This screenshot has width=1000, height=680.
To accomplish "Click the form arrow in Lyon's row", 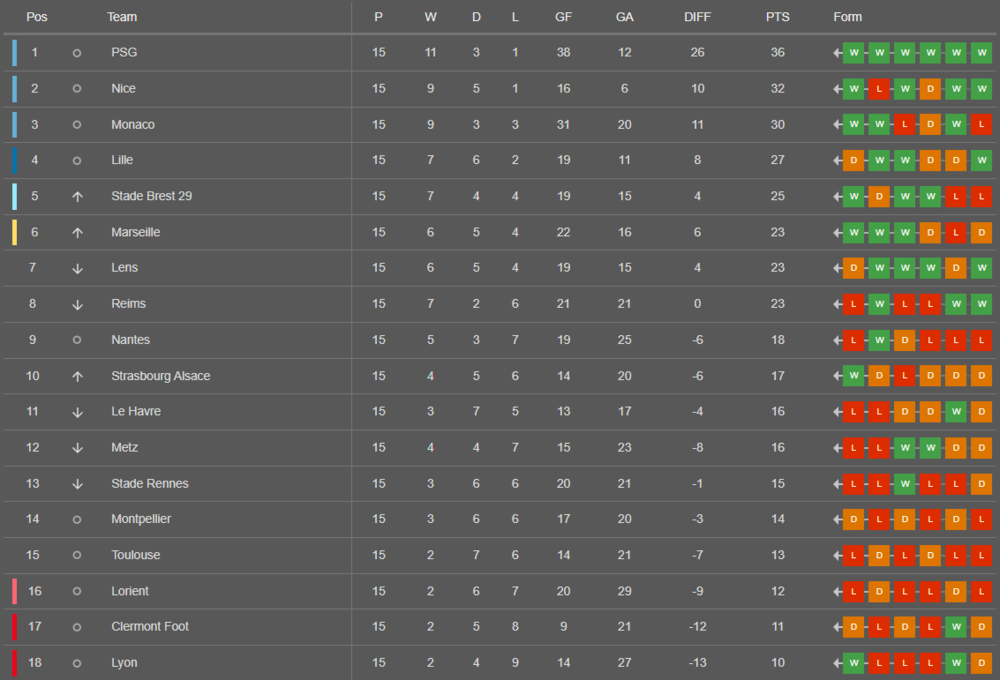I will click(837, 663).
